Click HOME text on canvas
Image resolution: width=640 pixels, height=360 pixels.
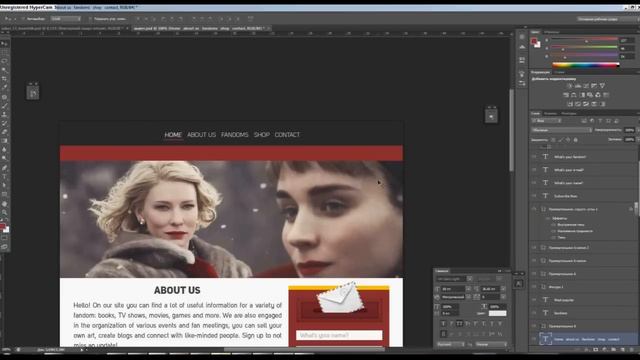pyautogui.click(x=173, y=135)
